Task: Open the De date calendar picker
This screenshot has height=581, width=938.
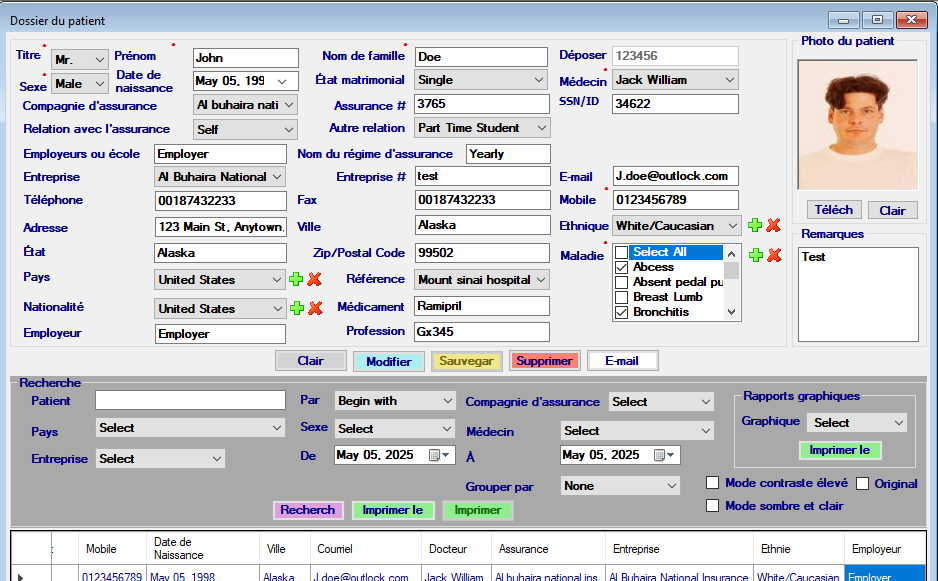Action: 436,455
